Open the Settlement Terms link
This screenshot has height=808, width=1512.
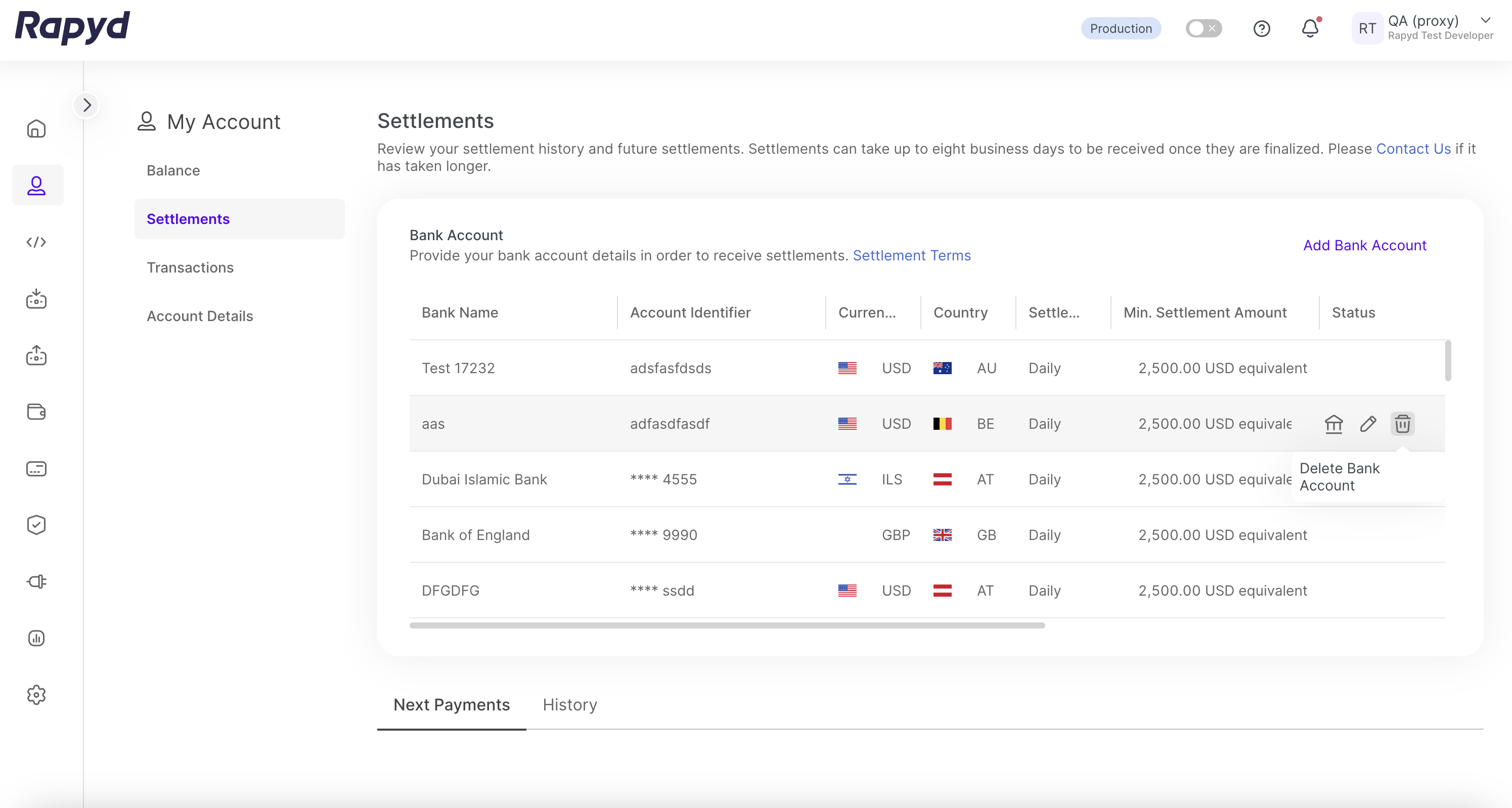pyautogui.click(x=912, y=255)
